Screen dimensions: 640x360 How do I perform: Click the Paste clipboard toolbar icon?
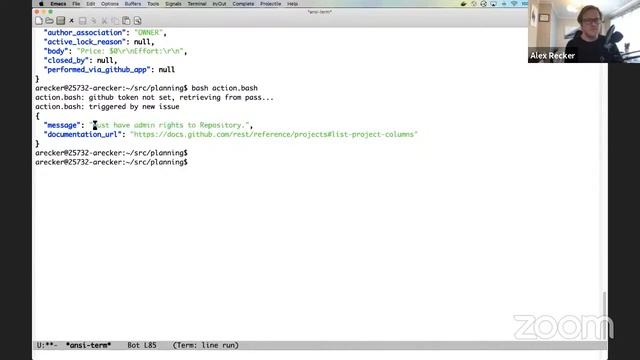click(126, 21)
